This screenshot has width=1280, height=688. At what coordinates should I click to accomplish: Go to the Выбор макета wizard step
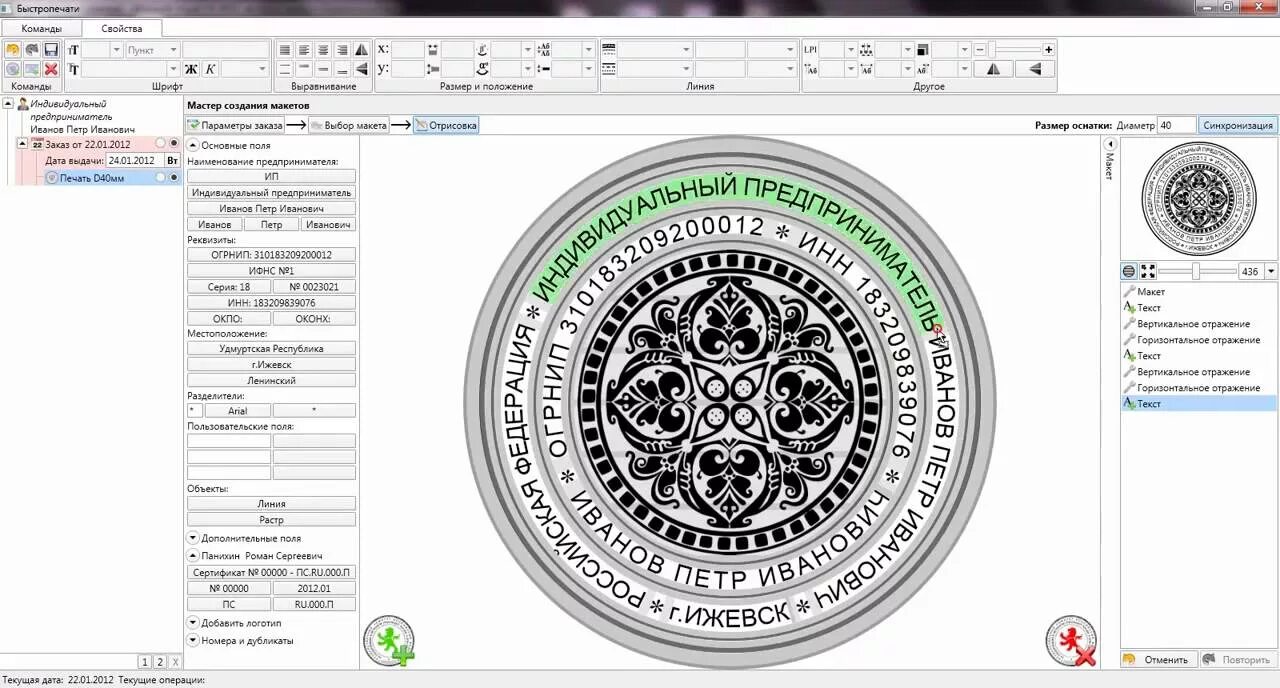tap(349, 125)
